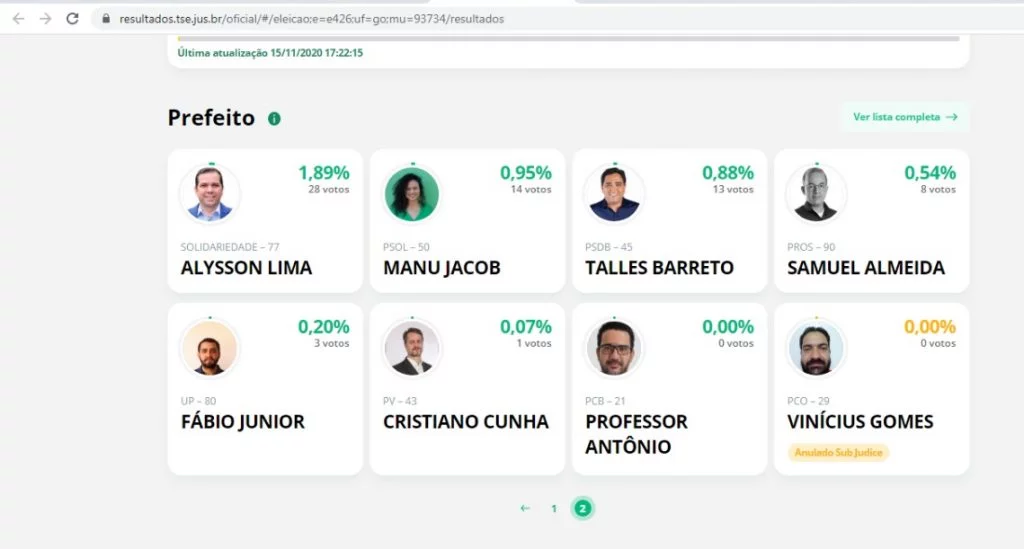This screenshot has height=549, width=1024.
Task: Click the 14 votos count
Action: pos(531,189)
